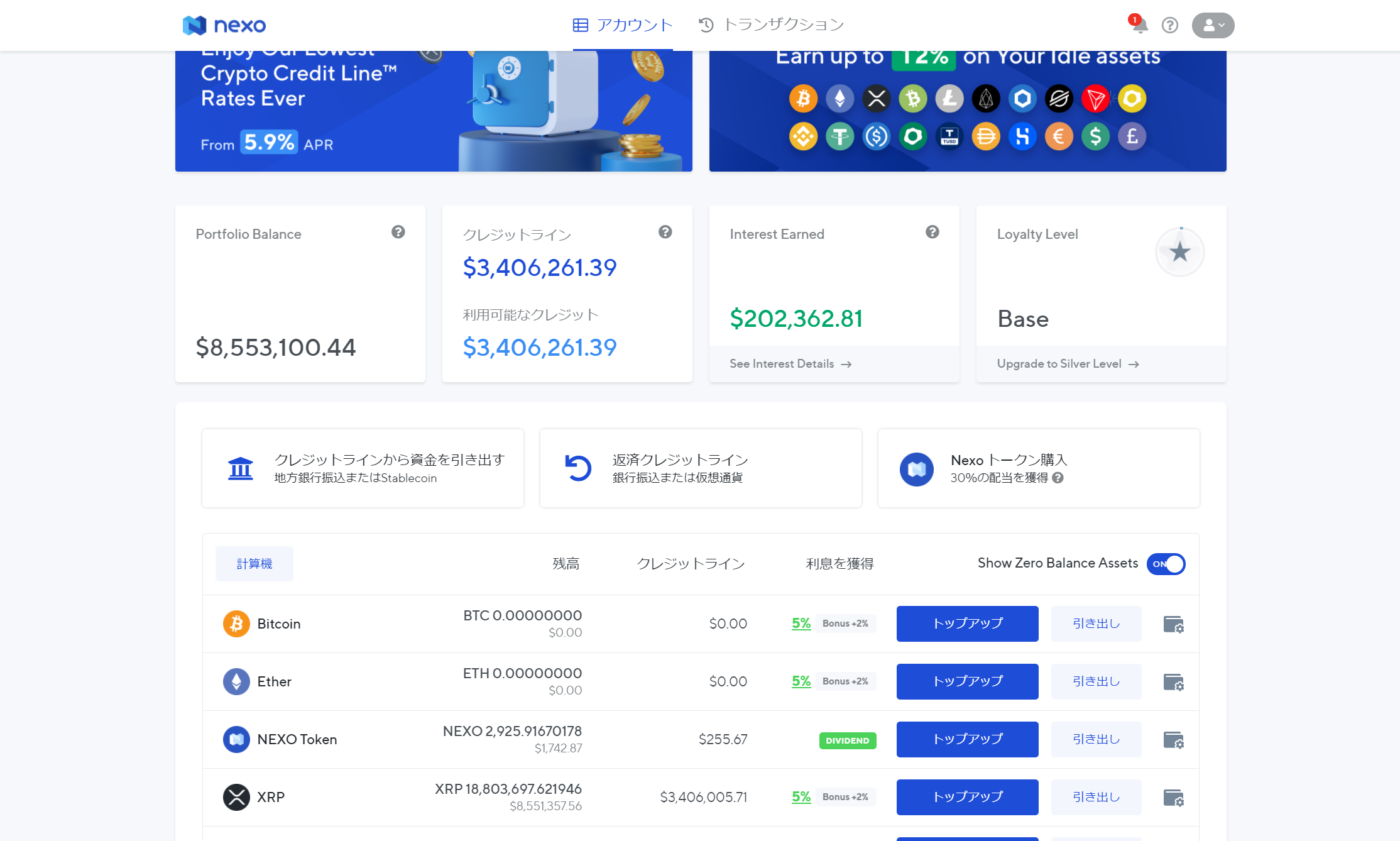Image resolution: width=1400 pixels, height=841 pixels.
Task: Open Bitcoin wallet settings icon
Action: click(1173, 624)
